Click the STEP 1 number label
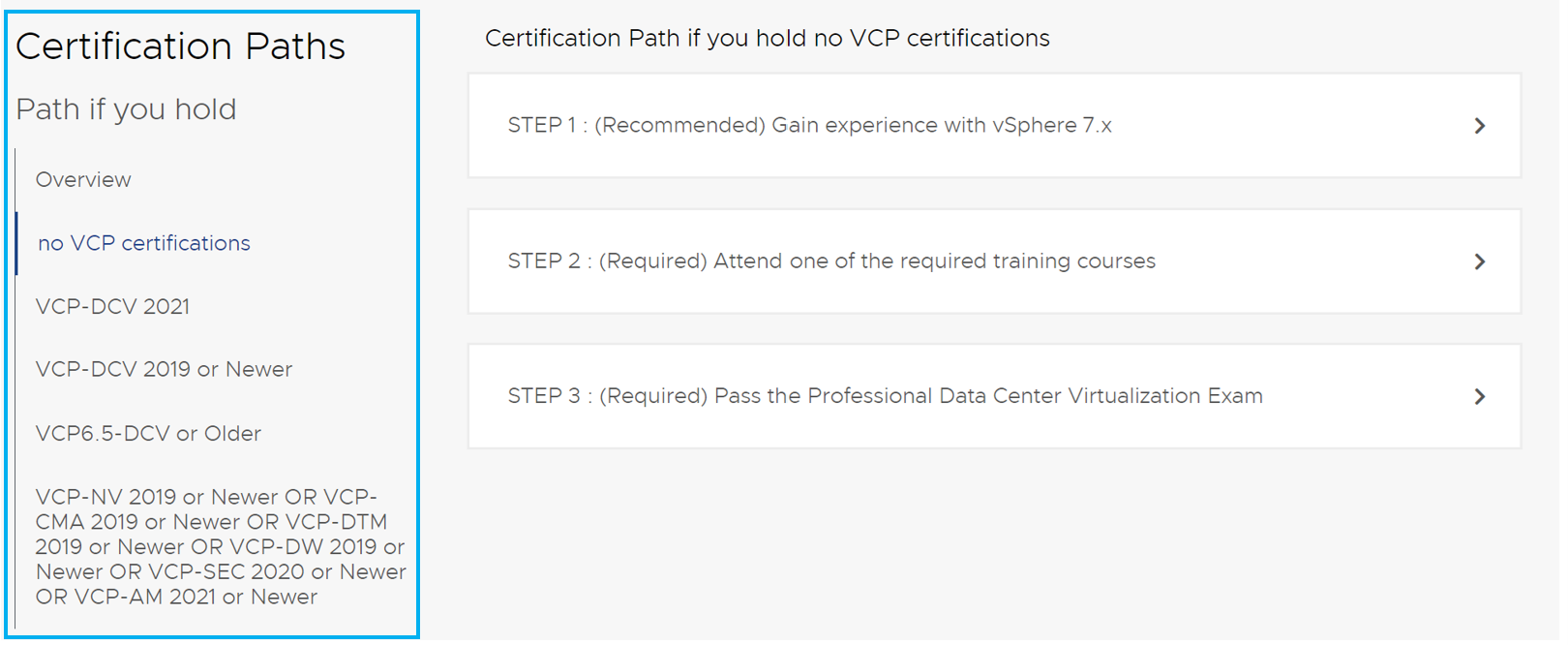 pos(541,126)
